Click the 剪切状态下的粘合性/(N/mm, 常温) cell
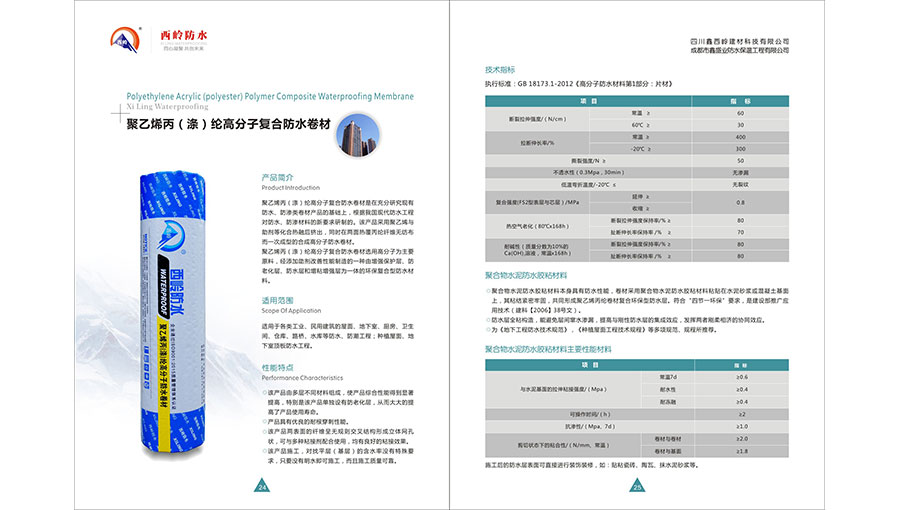This screenshot has height=510, width=900. click(x=562, y=445)
